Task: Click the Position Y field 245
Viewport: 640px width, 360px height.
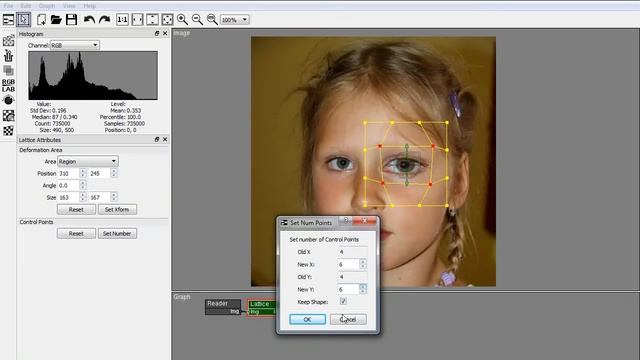Action: [100, 173]
